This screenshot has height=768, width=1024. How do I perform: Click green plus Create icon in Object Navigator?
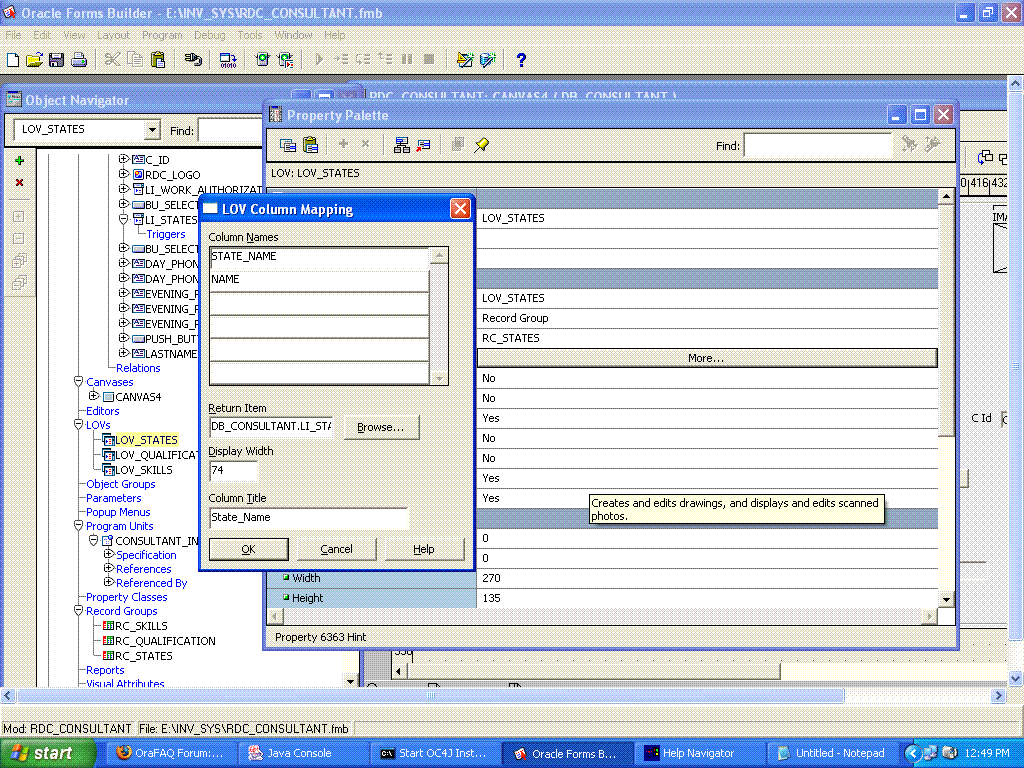pos(20,161)
